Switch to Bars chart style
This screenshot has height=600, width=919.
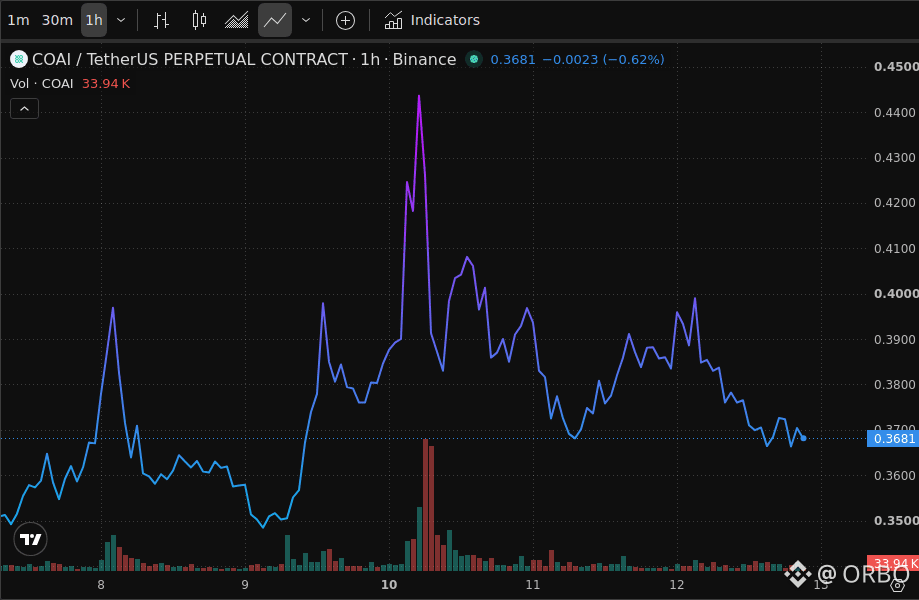161,20
